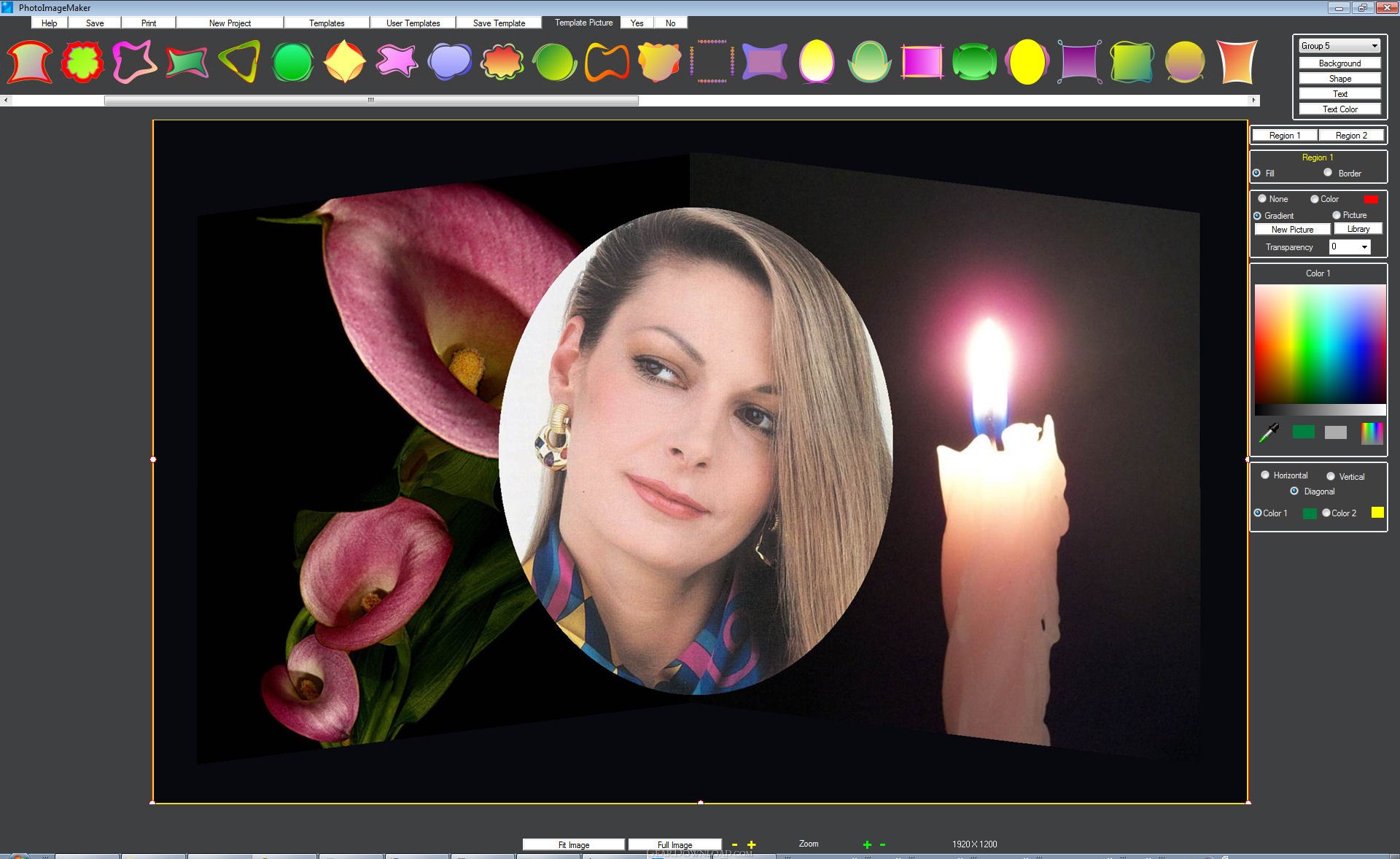Select the orange outlined wavy shape

click(607, 62)
